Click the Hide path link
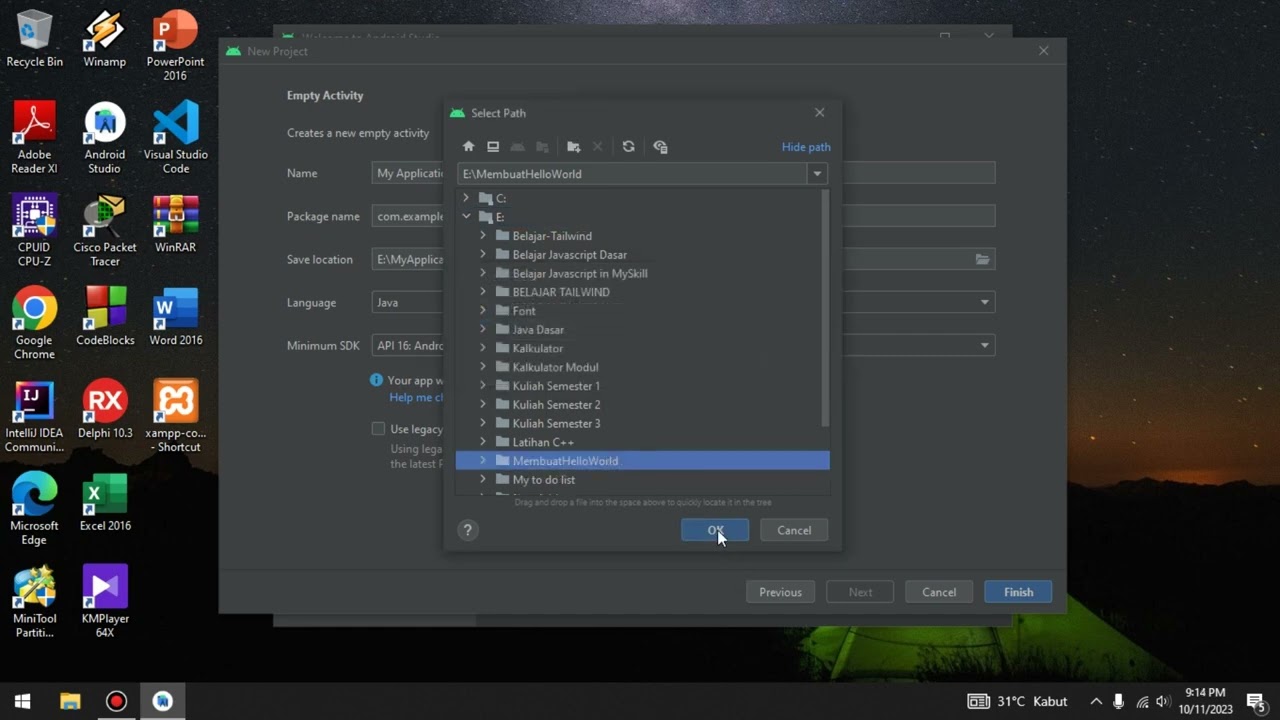The height and width of the screenshot is (720, 1280). (806, 147)
